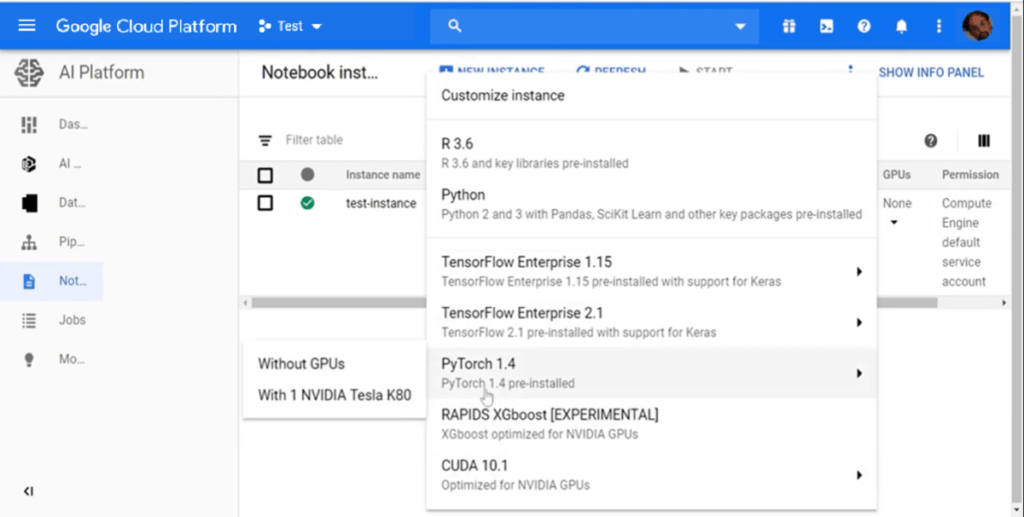Expand TensorFlow Enterprise 1.15 submenu arrow
Screen dimensions: 1024x517
tap(859, 272)
